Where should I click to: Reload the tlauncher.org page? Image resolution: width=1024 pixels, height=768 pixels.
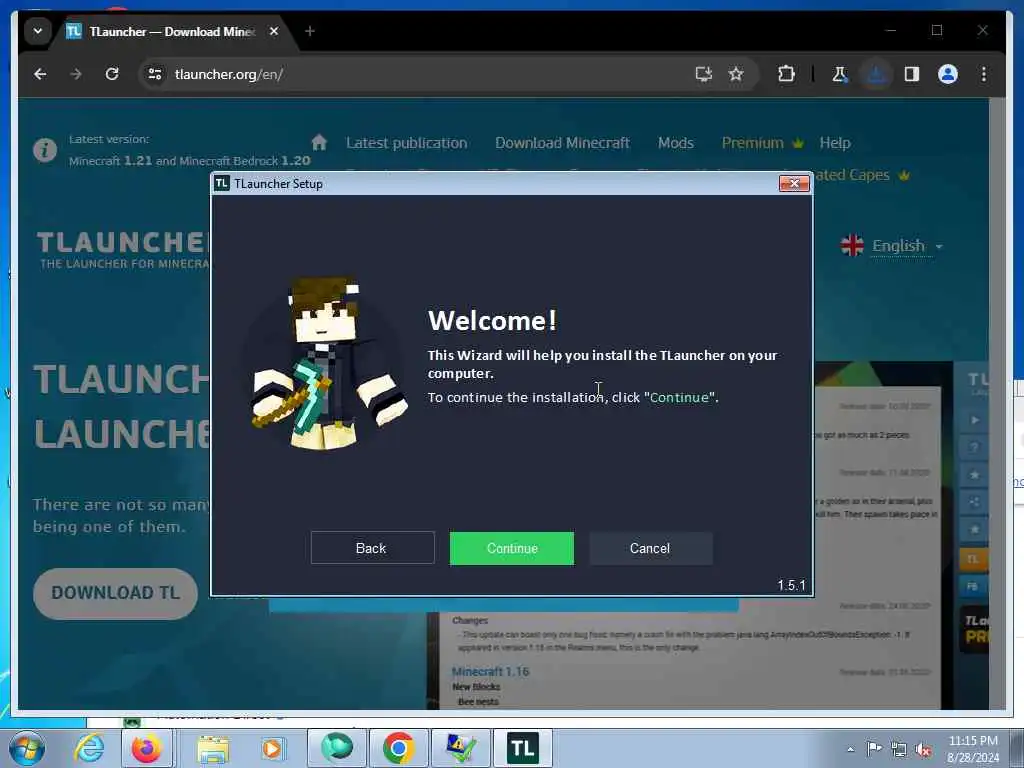tap(112, 74)
